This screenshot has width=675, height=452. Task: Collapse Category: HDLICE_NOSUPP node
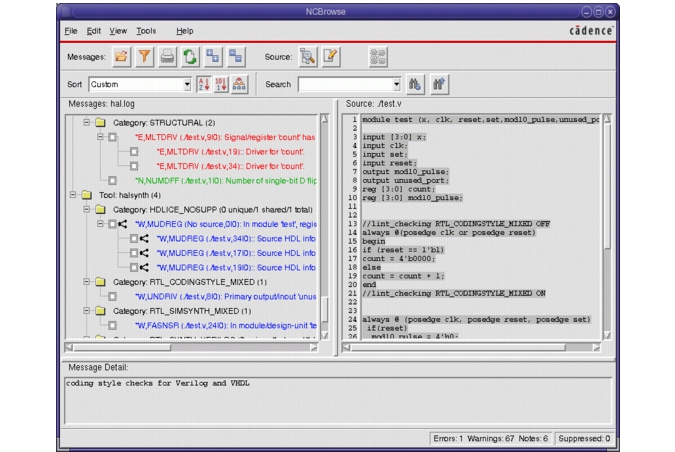87,210
